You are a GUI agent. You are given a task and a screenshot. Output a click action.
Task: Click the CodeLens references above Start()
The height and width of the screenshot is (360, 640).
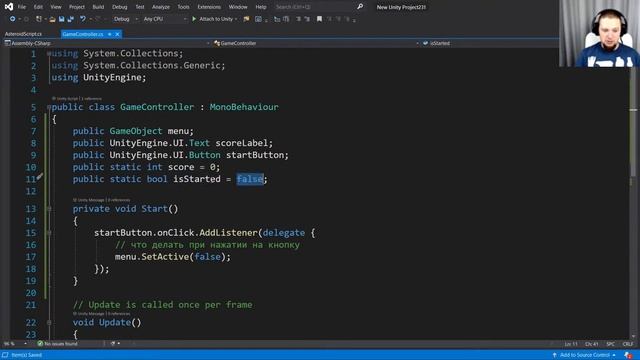coord(119,200)
